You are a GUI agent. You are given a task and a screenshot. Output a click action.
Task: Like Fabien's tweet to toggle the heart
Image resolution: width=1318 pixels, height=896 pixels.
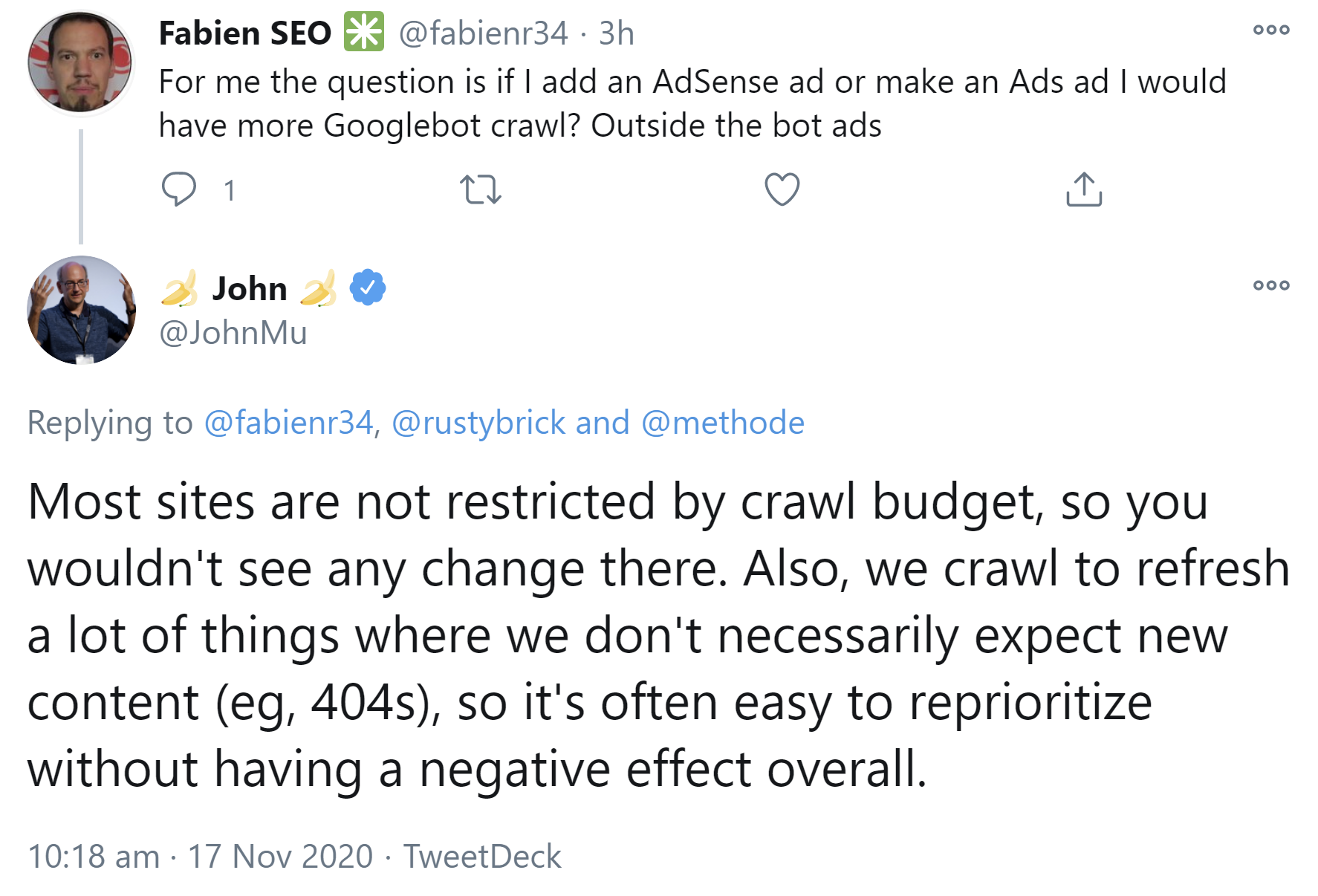coord(782,190)
